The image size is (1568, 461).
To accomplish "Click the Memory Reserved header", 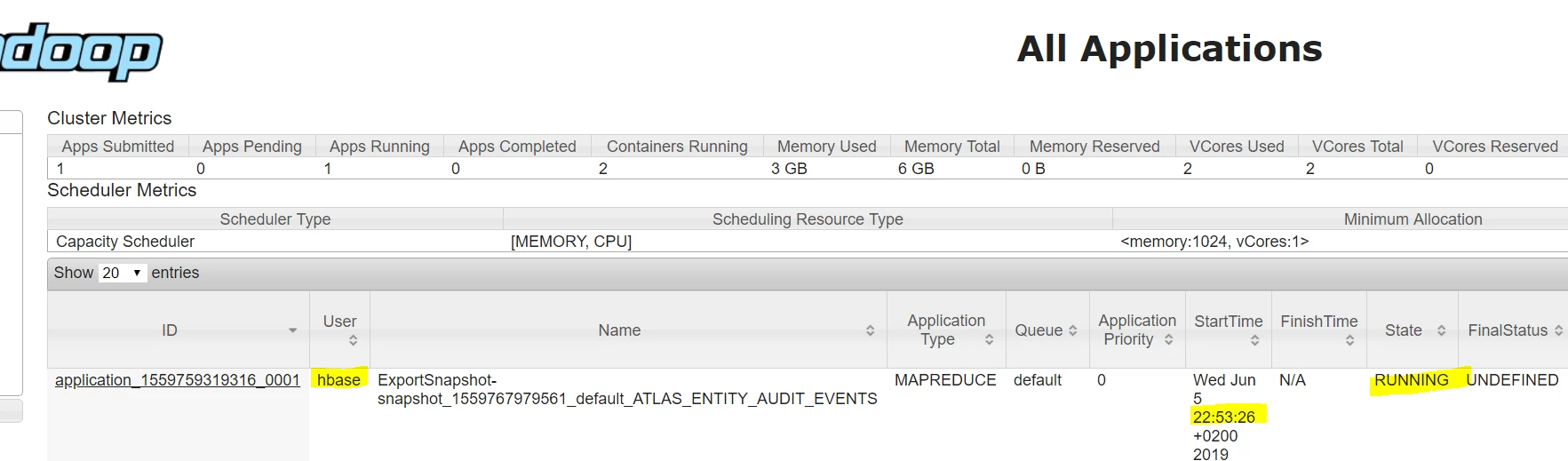I will [x=1094, y=147].
